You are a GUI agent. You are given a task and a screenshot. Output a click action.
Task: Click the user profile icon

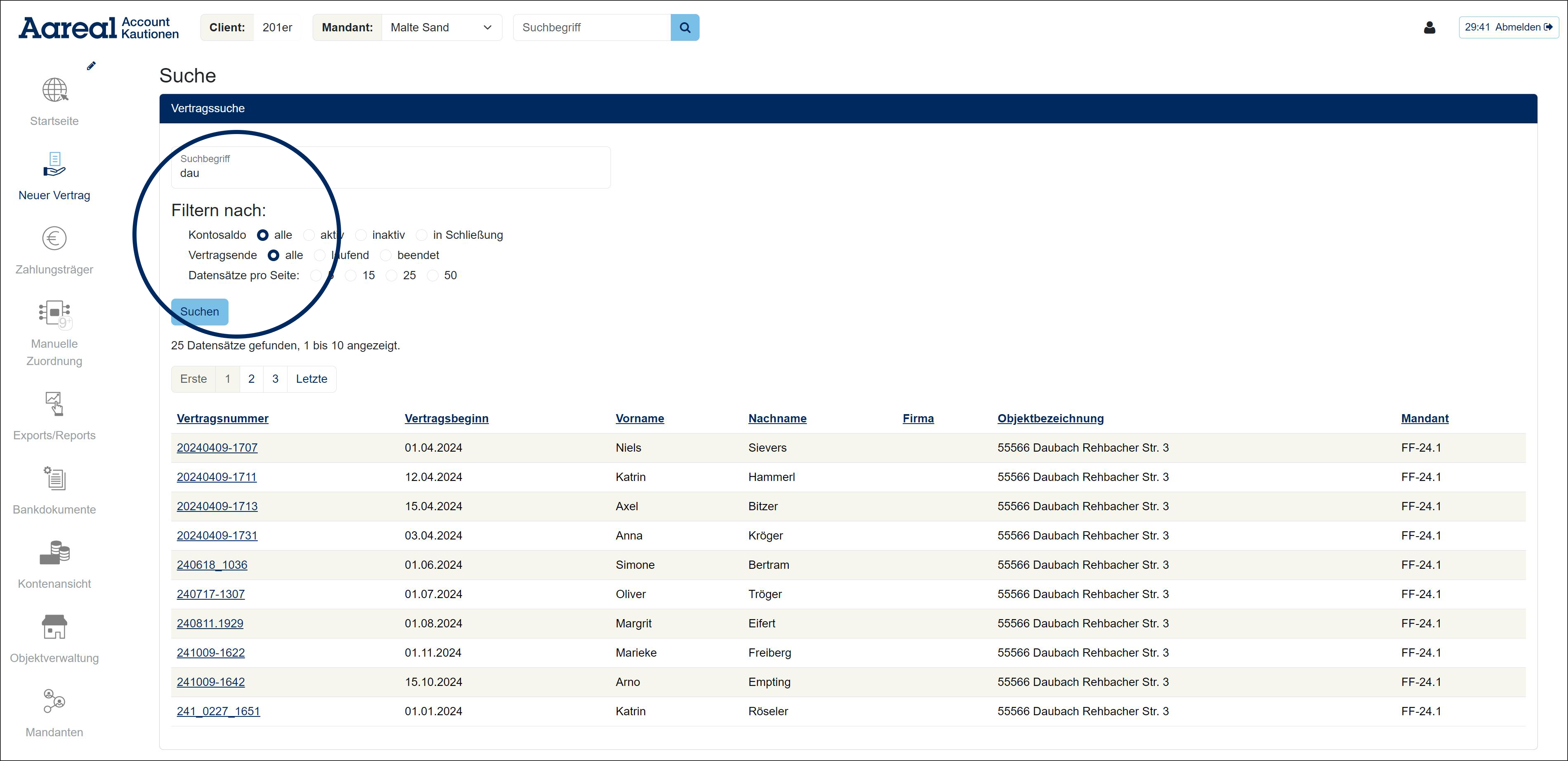(1429, 27)
